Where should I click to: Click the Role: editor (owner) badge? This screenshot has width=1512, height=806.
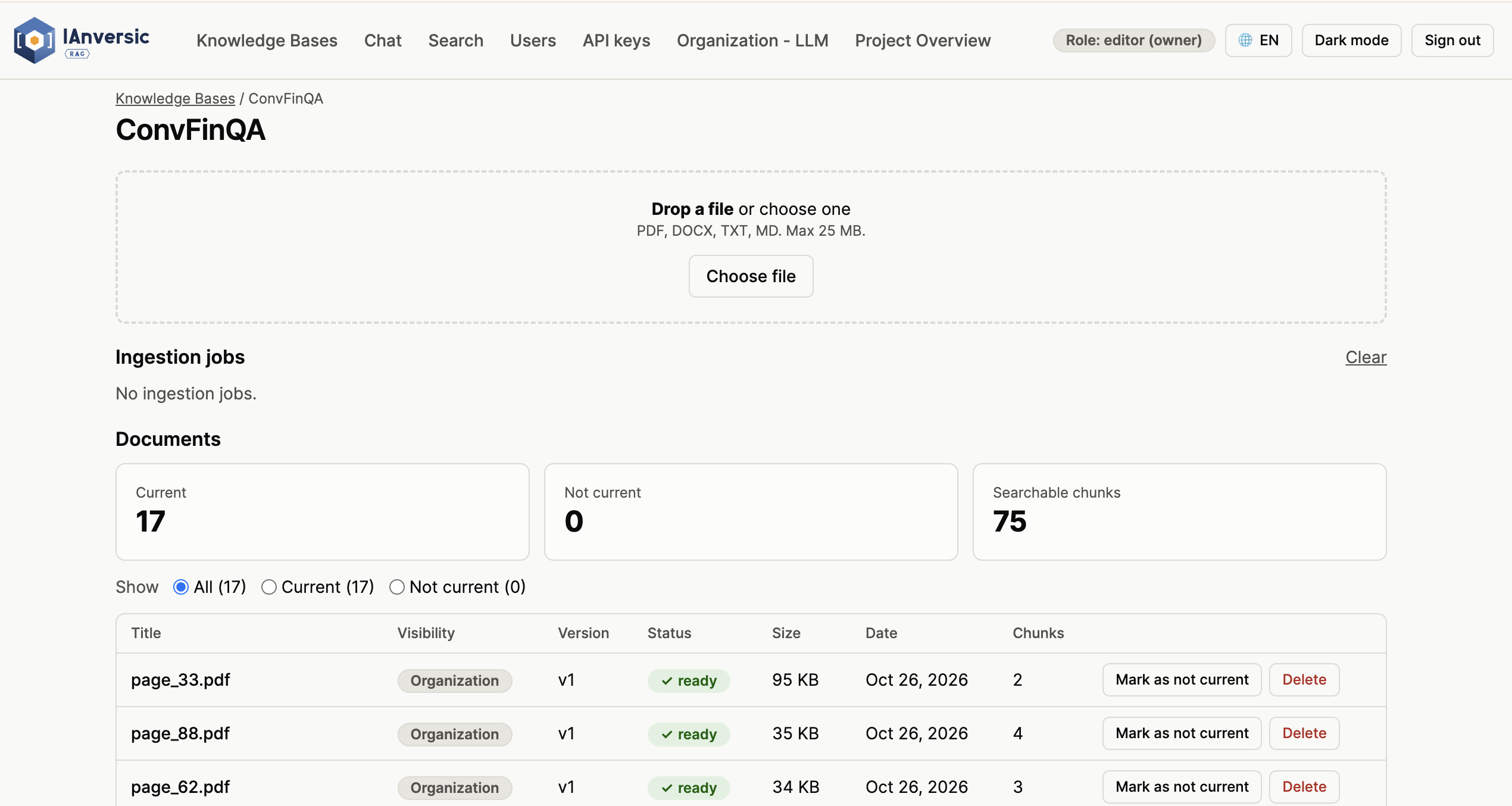(x=1133, y=40)
